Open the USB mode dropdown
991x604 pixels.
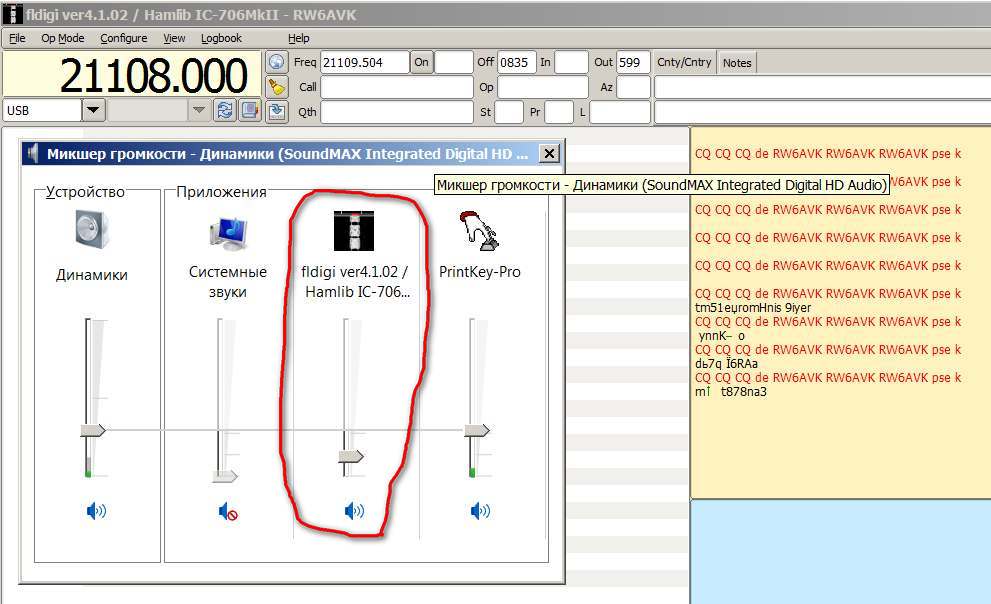tap(93, 110)
